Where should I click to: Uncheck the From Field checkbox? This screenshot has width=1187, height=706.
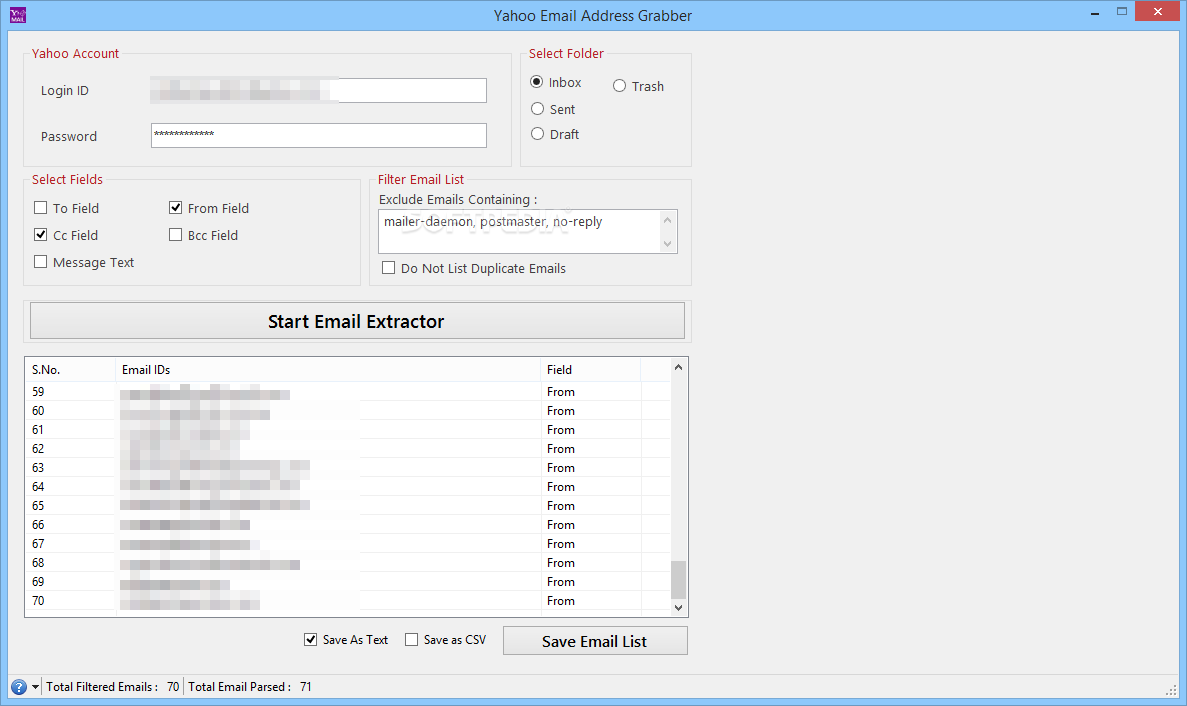coord(176,207)
